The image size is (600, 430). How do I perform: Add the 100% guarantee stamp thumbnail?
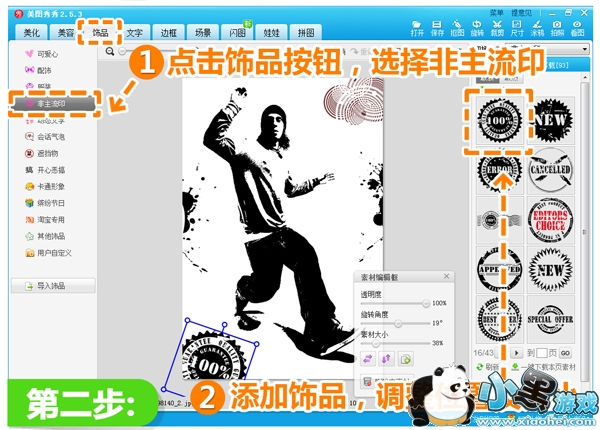coord(499,121)
